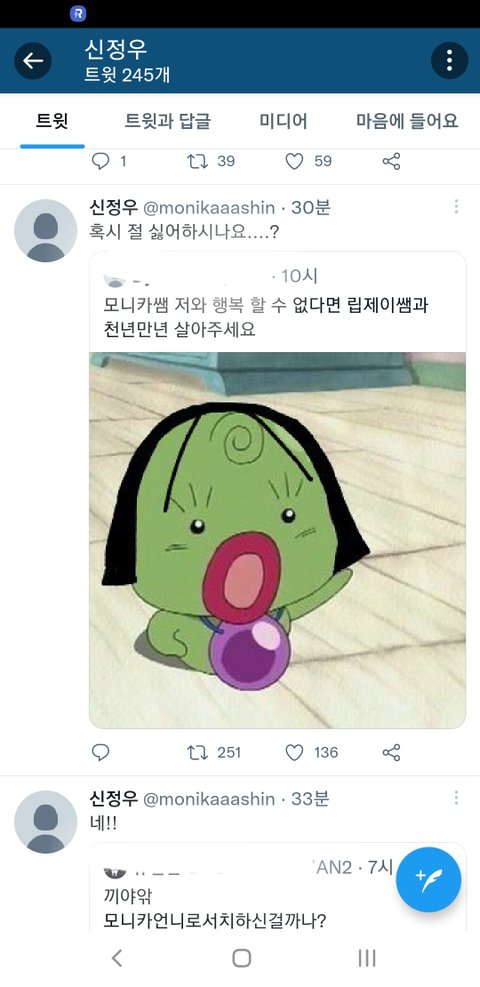Open quoted tweet about 모니카쌤
This screenshot has width=480, height=987.
[277, 302]
